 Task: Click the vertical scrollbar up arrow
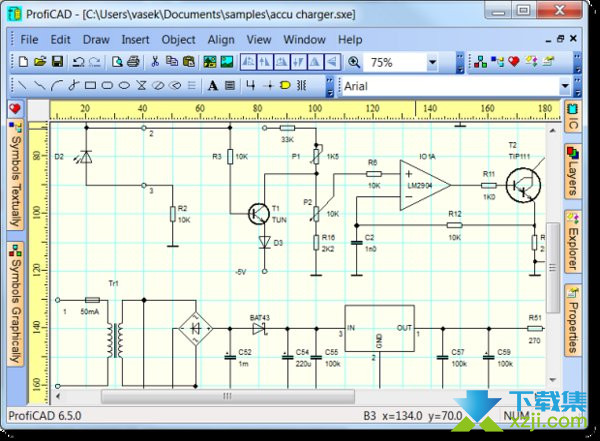tap(552, 131)
